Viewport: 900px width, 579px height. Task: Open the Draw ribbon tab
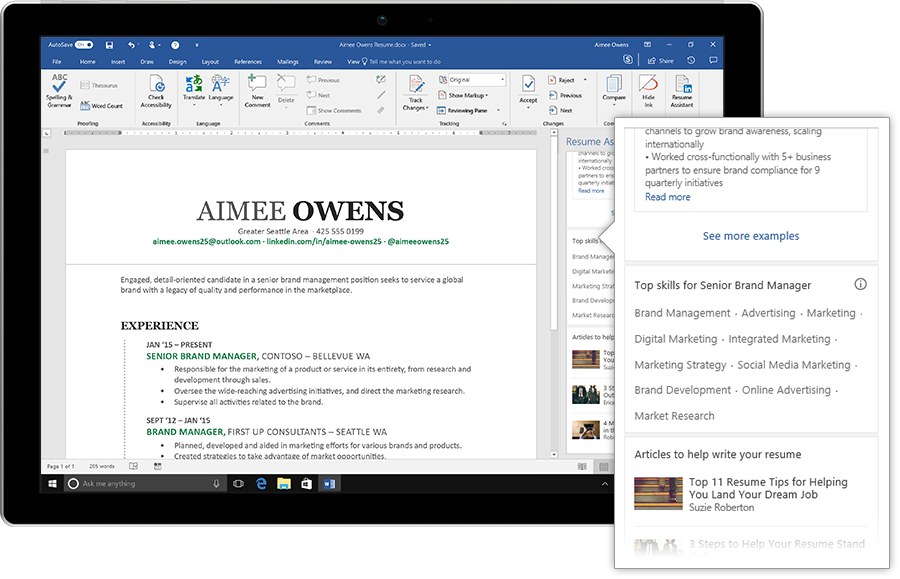coord(145,61)
